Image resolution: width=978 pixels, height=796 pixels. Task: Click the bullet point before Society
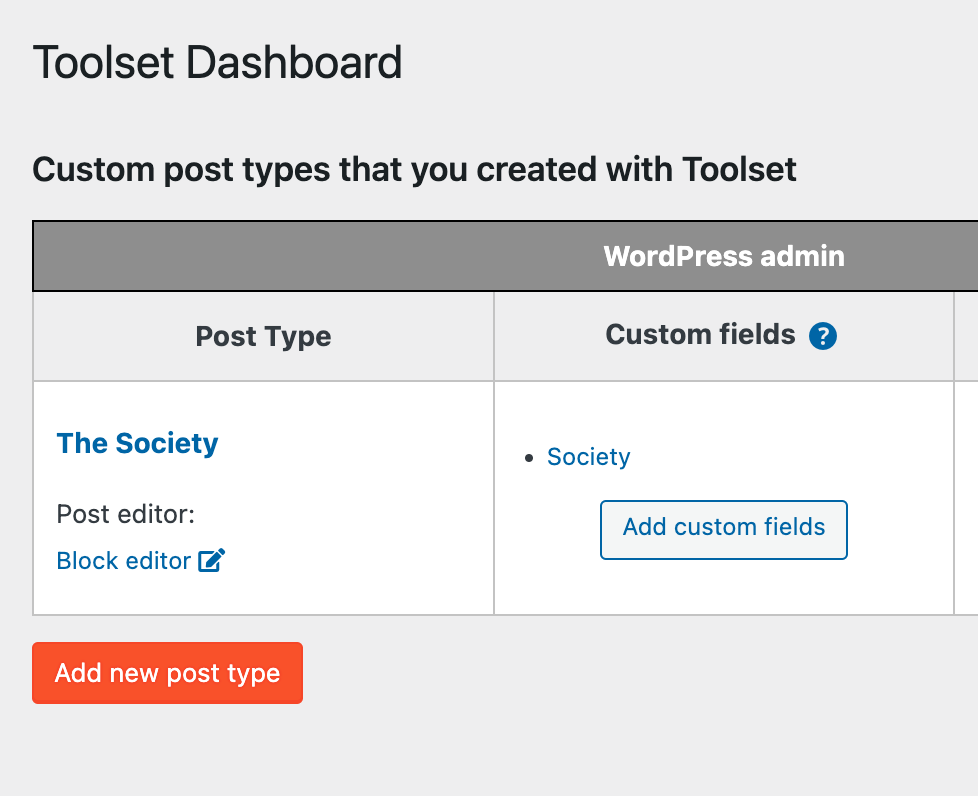(530, 459)
